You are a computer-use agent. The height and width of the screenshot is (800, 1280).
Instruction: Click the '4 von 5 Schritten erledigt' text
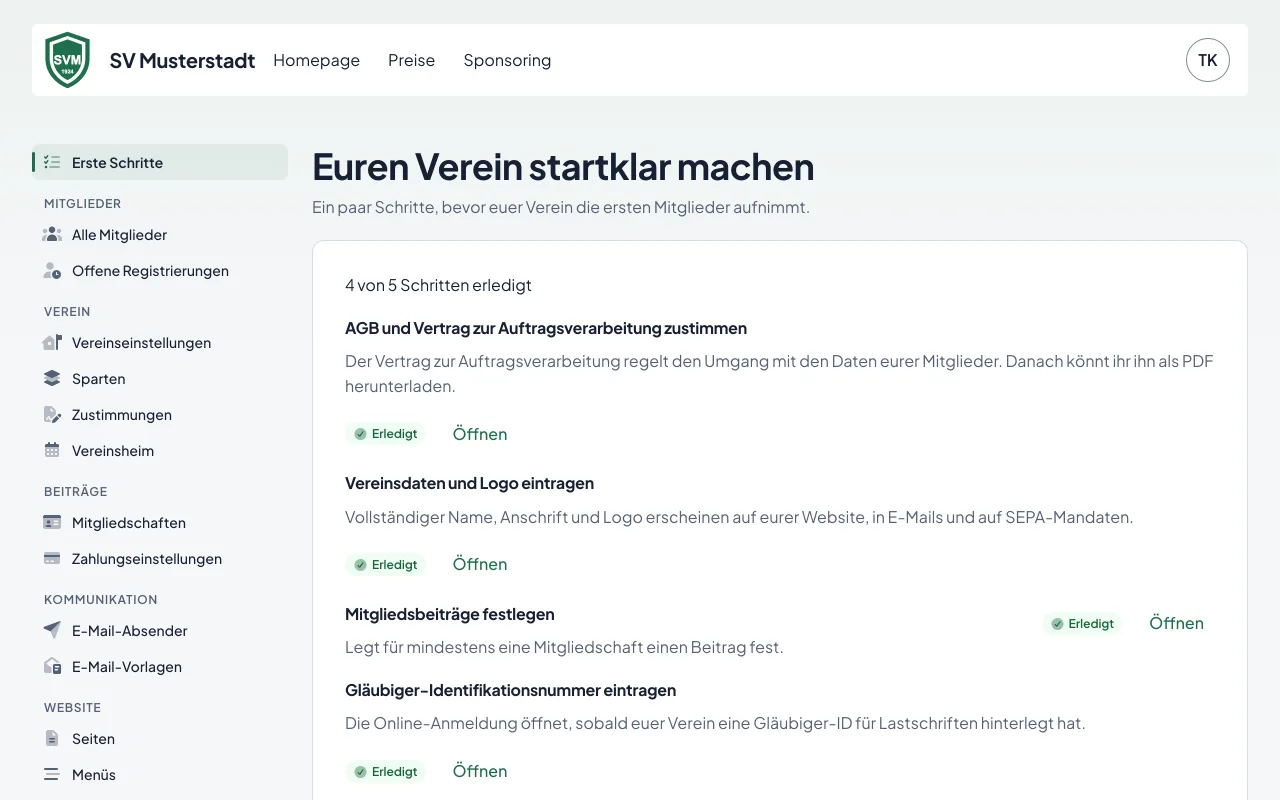click(x=438, y=285)
